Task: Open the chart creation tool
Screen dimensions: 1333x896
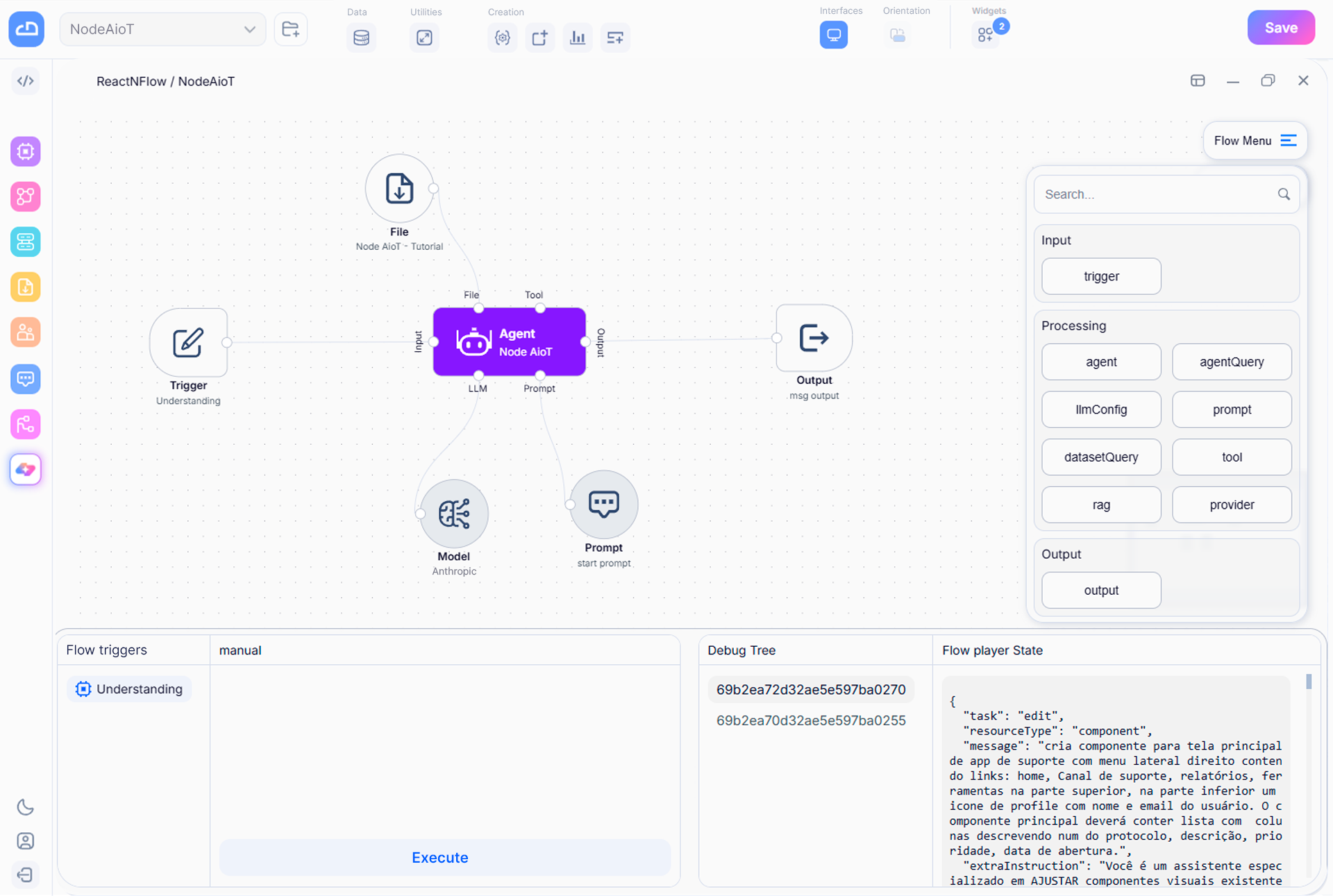Action: coord(577,37)
